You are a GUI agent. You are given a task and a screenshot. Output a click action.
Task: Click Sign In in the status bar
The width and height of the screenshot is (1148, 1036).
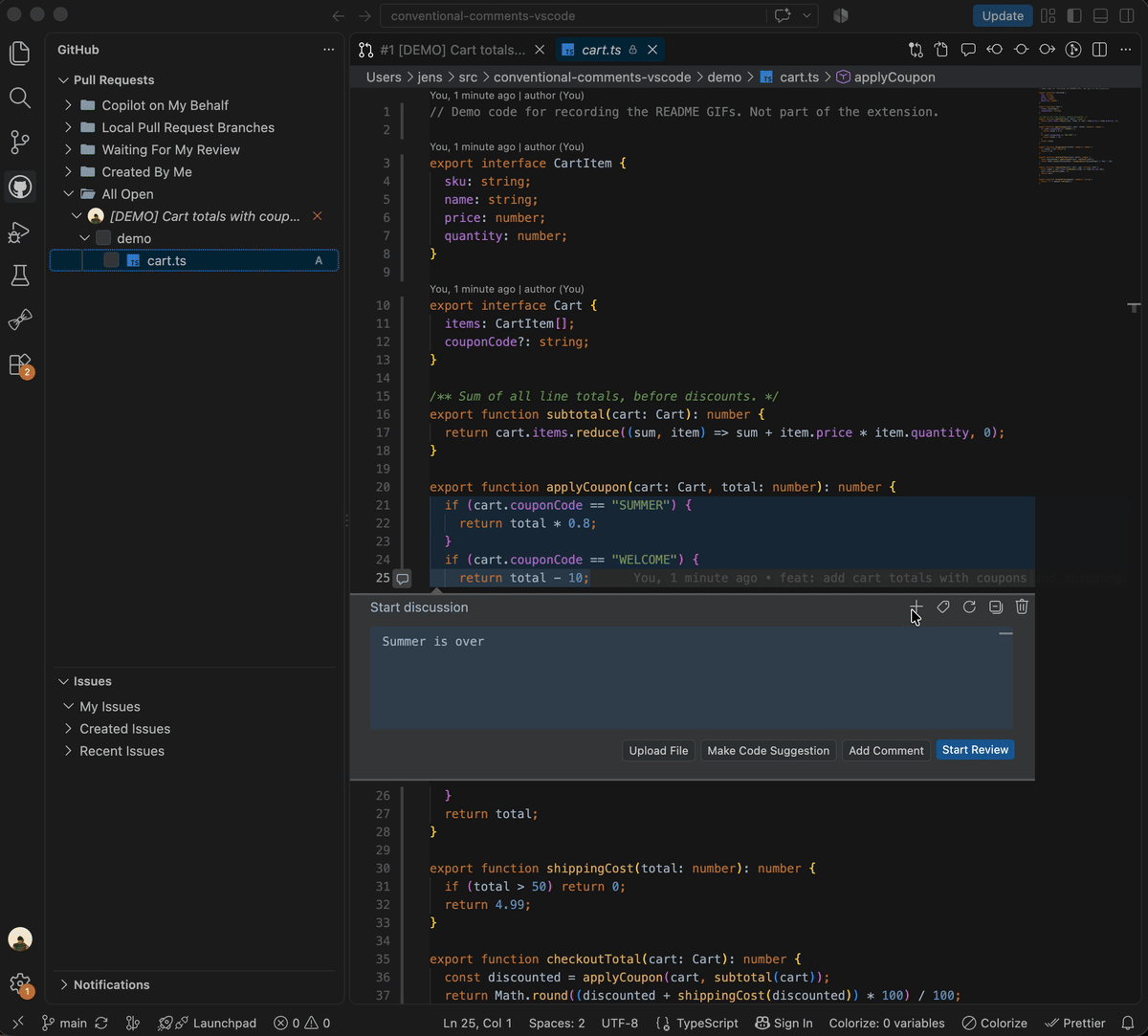click(784, 1023)
